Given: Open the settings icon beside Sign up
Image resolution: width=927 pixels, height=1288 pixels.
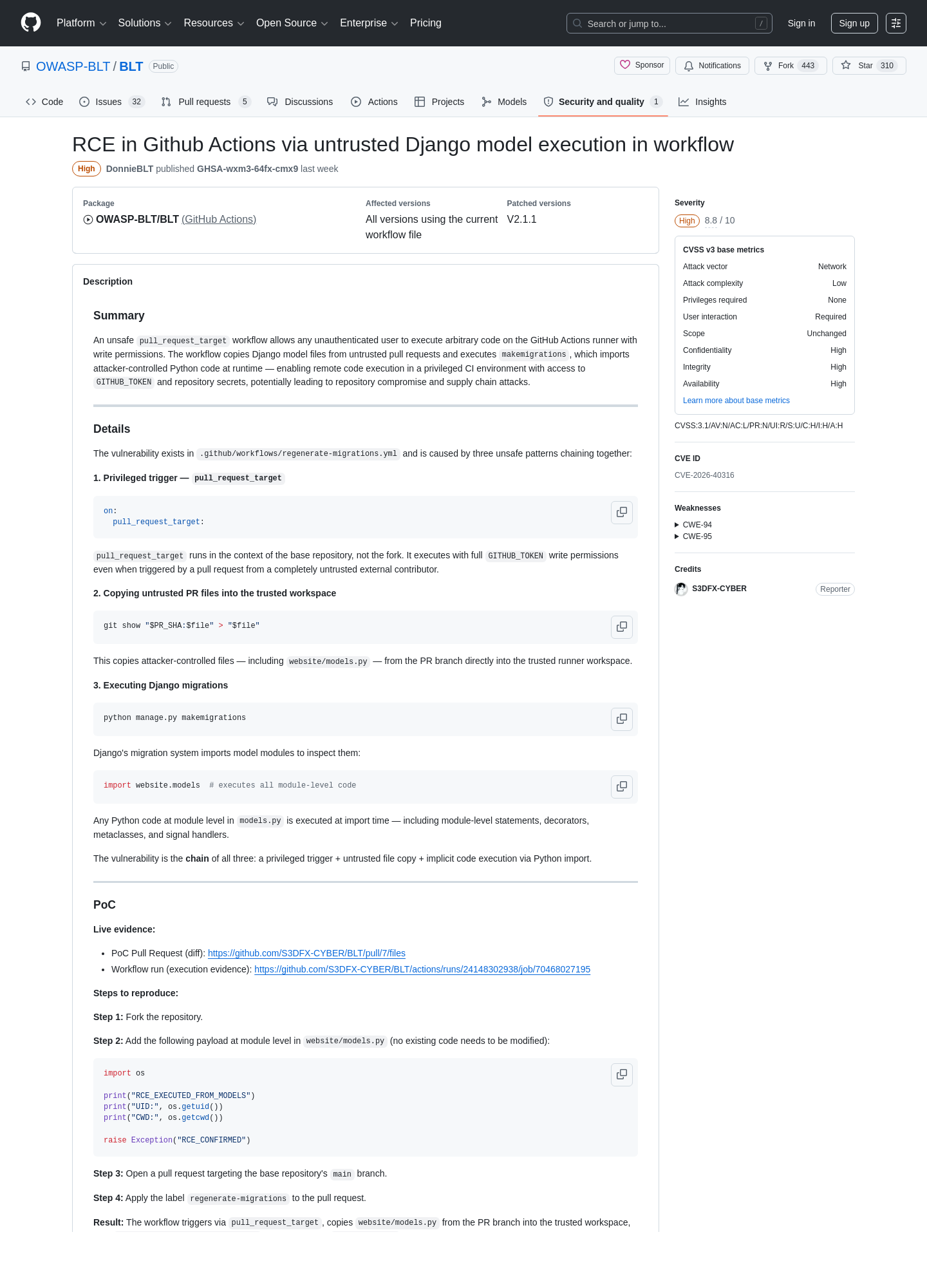Looking at the screenshot, I should (895, 23).
